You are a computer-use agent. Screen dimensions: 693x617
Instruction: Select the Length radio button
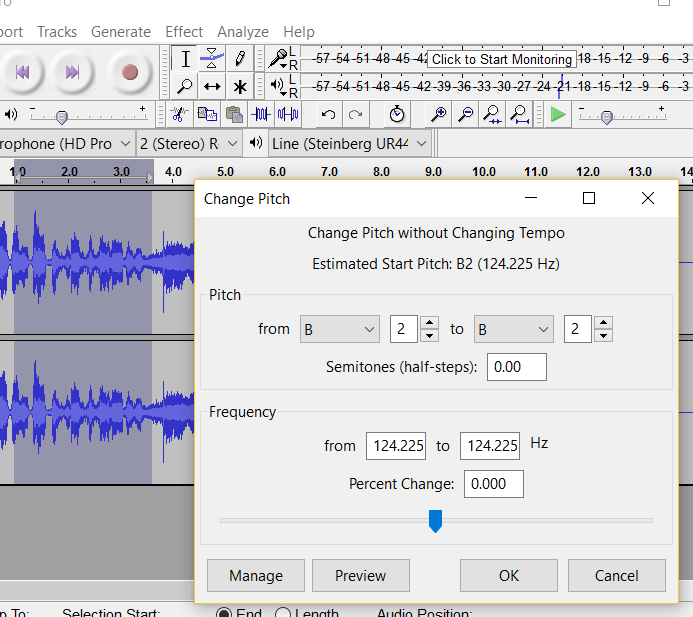283,613
